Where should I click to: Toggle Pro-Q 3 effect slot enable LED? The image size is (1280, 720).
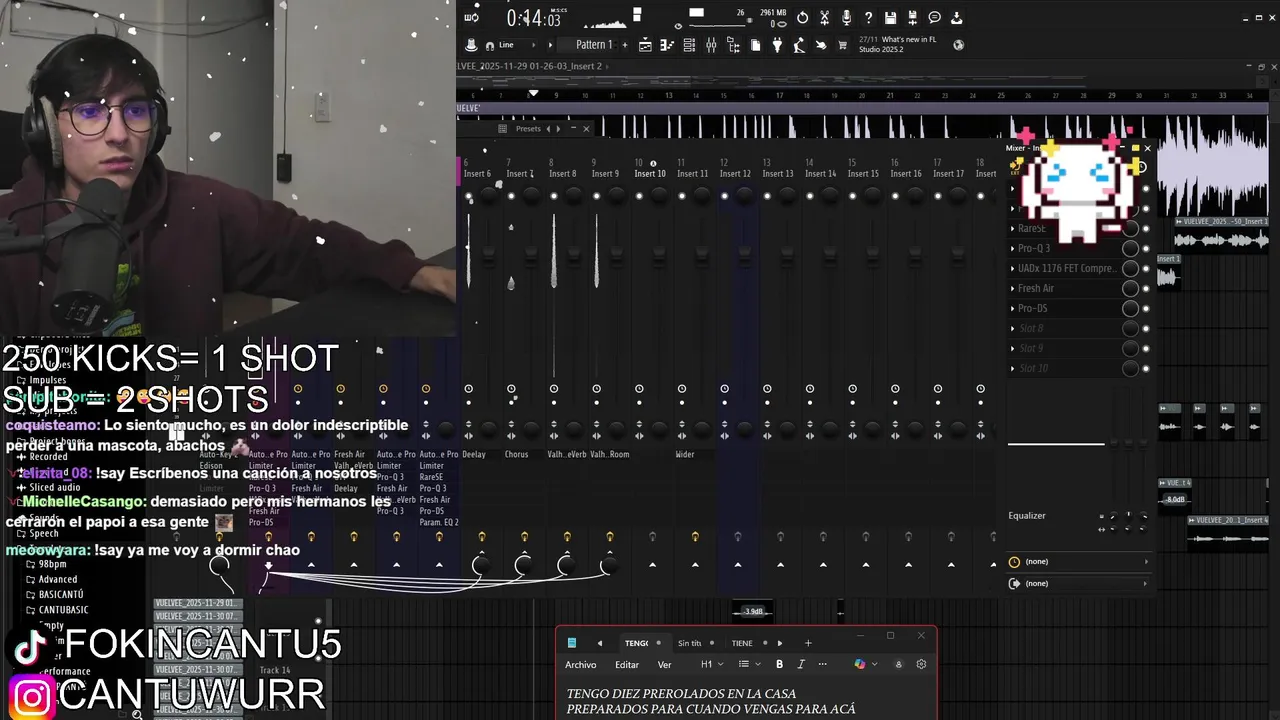coord(1146,248)
